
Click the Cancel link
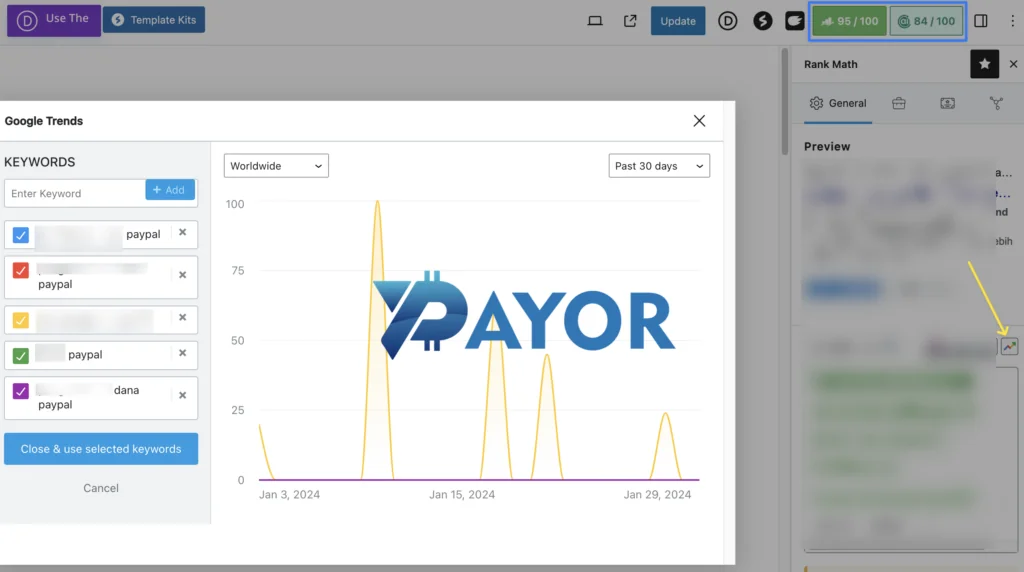[101, 488]
